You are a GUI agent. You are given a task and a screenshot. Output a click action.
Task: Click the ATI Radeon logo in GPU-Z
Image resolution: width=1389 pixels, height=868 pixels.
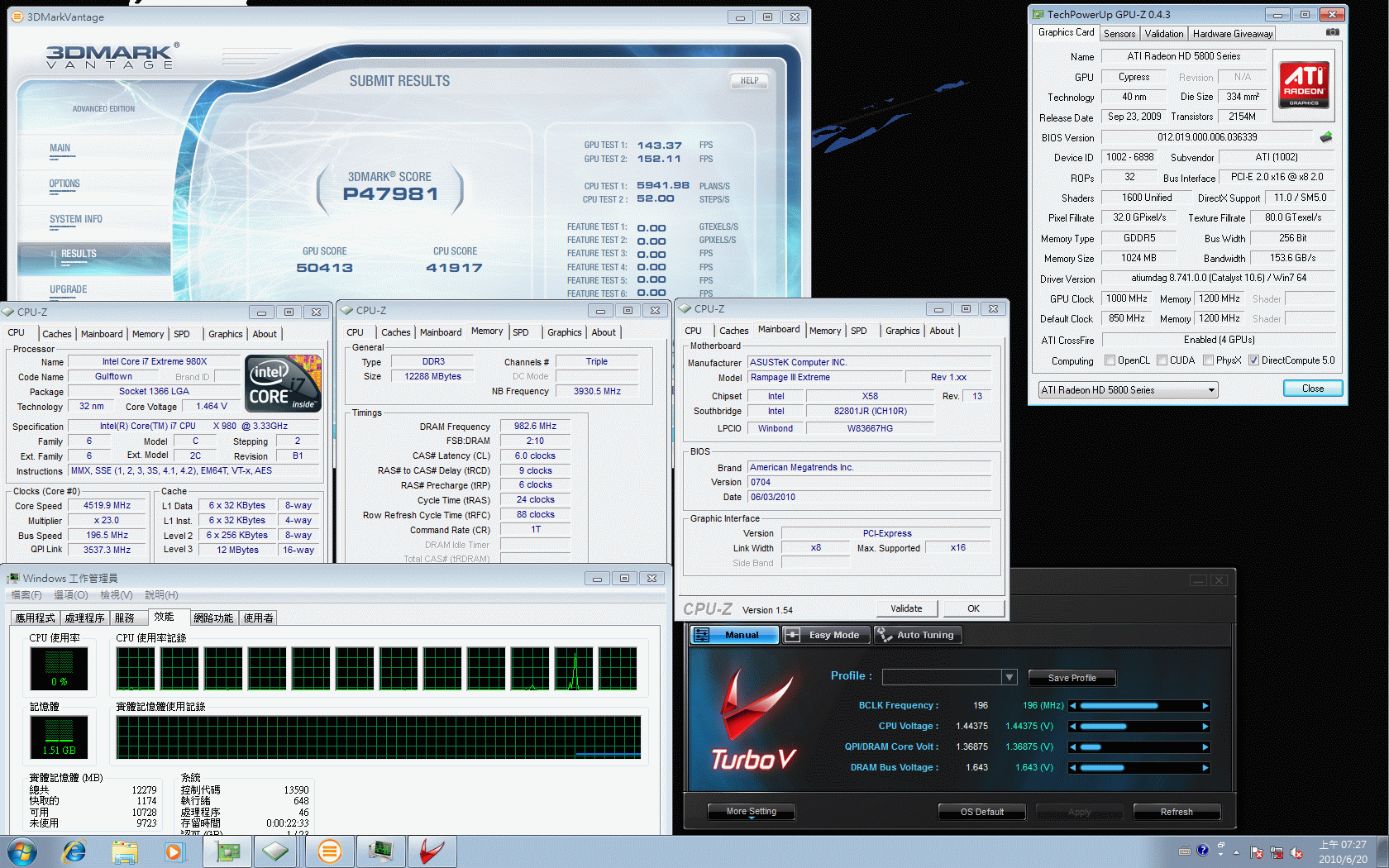[x=1304, y=83]
